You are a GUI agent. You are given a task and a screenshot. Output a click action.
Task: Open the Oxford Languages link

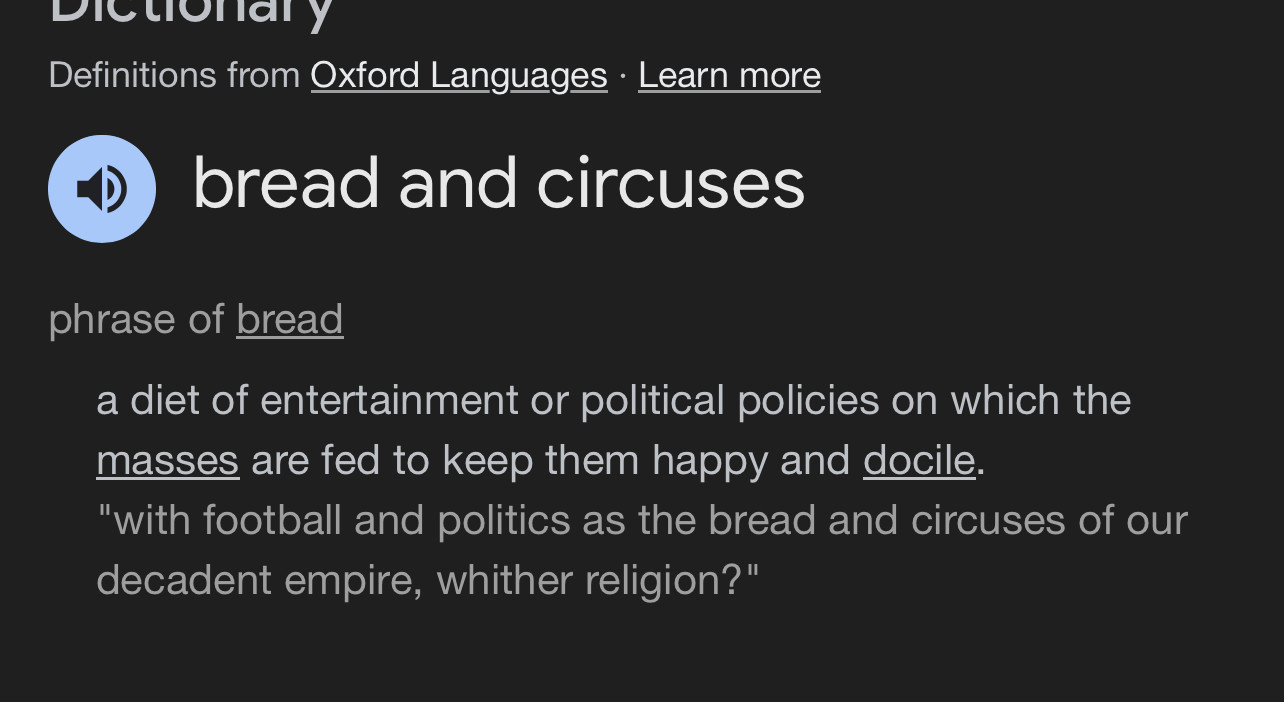point(459,75)
